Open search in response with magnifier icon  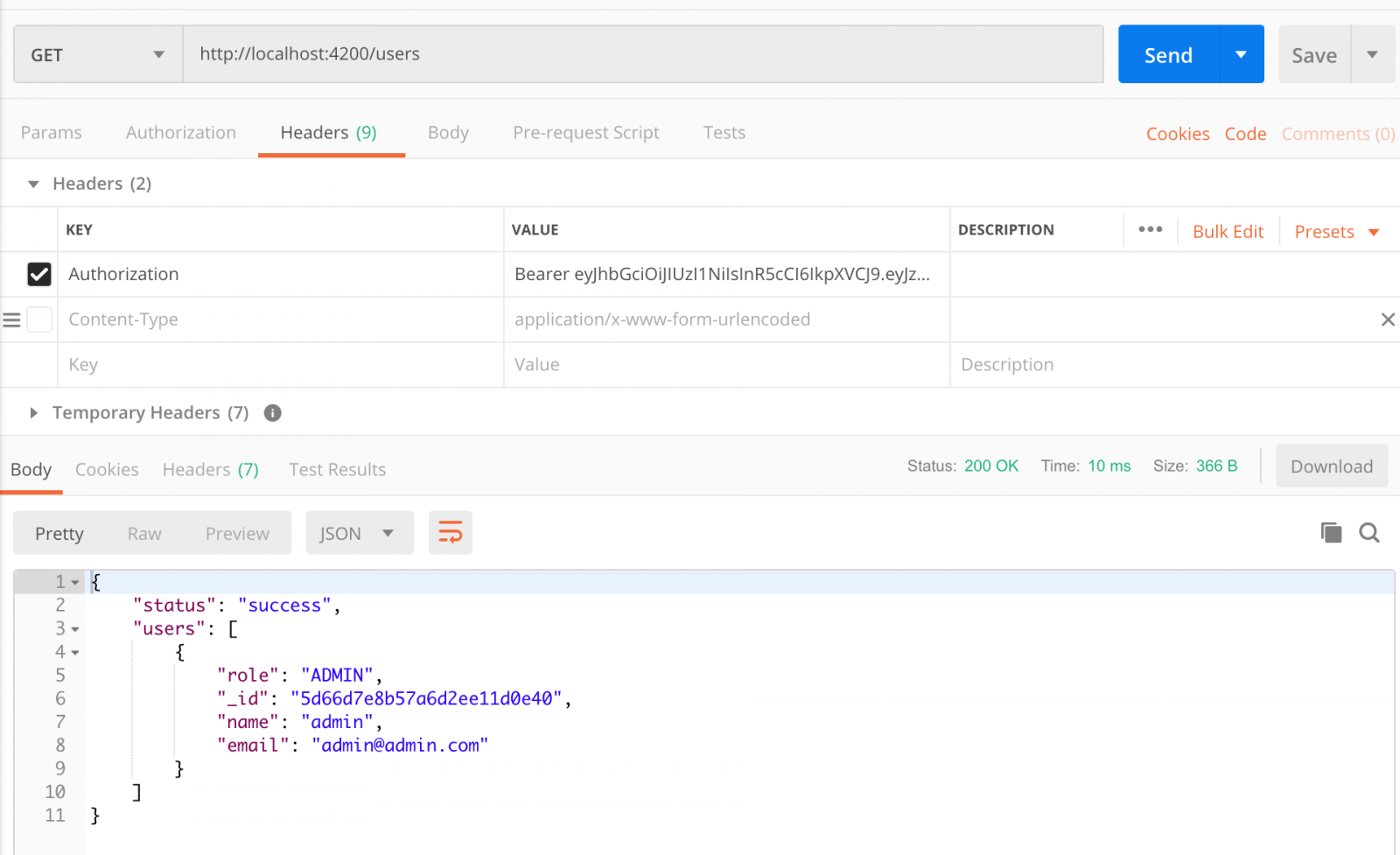pos(1369,532)
